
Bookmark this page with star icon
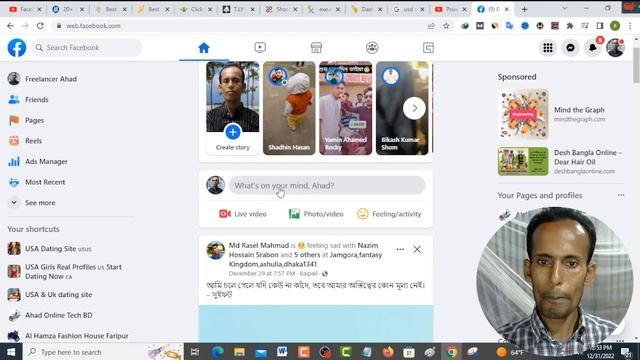coord(446,26)
